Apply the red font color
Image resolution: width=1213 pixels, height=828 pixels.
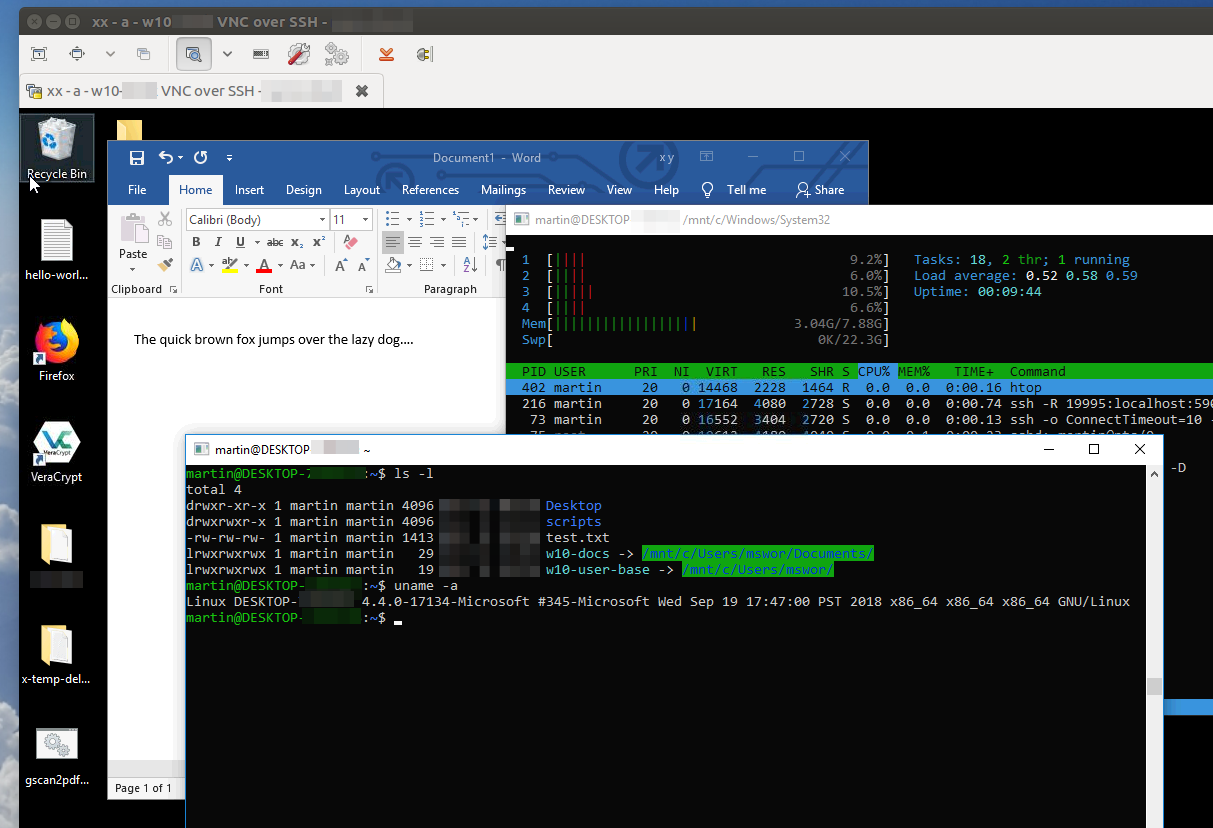264,265
